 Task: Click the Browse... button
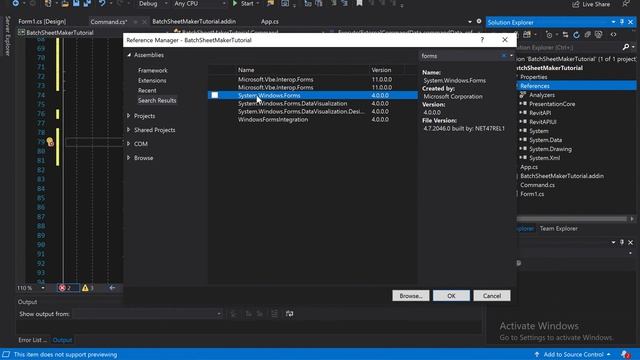coord(411,296)
